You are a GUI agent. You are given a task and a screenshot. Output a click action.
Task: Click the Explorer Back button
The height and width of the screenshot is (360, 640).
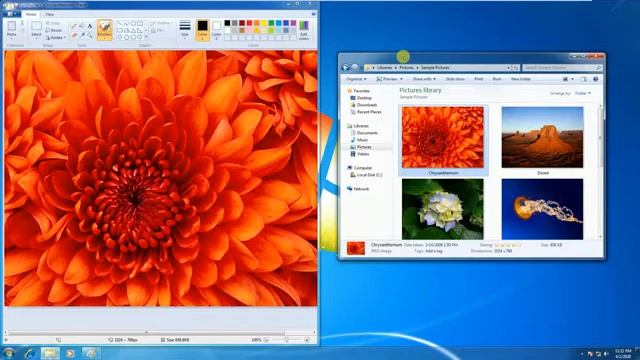click(346, 68)
